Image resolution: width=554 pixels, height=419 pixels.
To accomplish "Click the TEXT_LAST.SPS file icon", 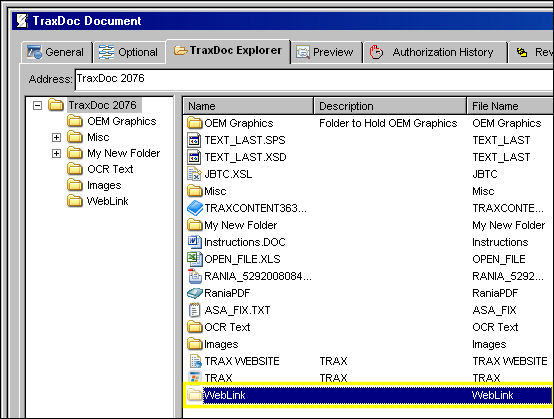I will pos(194,140).
